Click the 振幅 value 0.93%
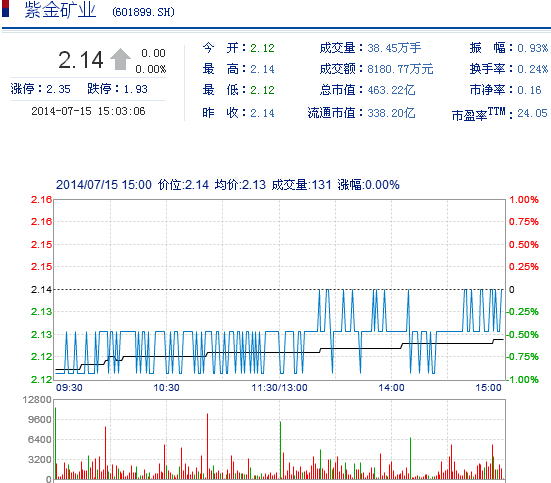This screenshot has height=483, width=551. (532, 48)
